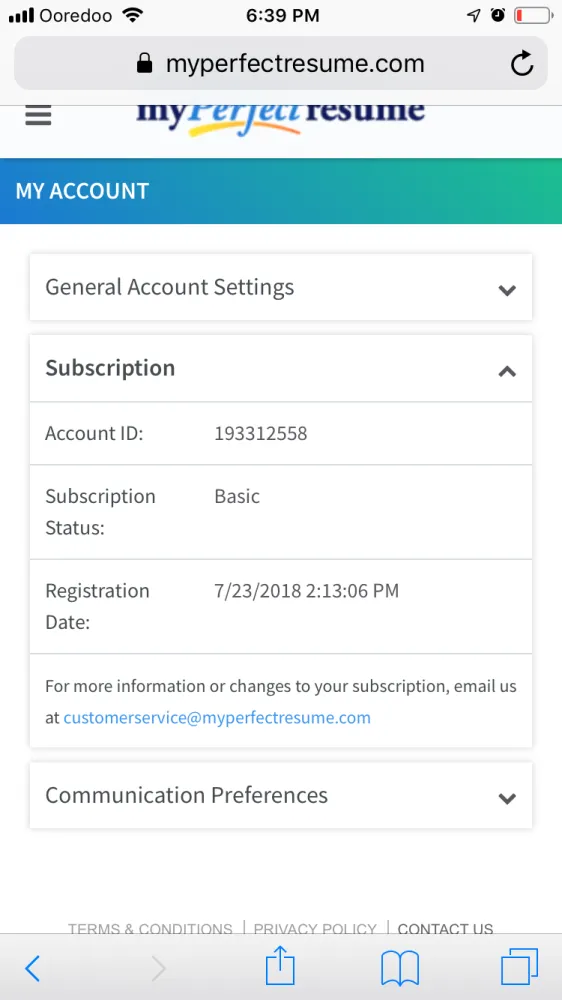This screenshot has height=1000, width=562.
Task: Tap the Registration Date label
Action: pyautogui.click(x=97, y=607)
